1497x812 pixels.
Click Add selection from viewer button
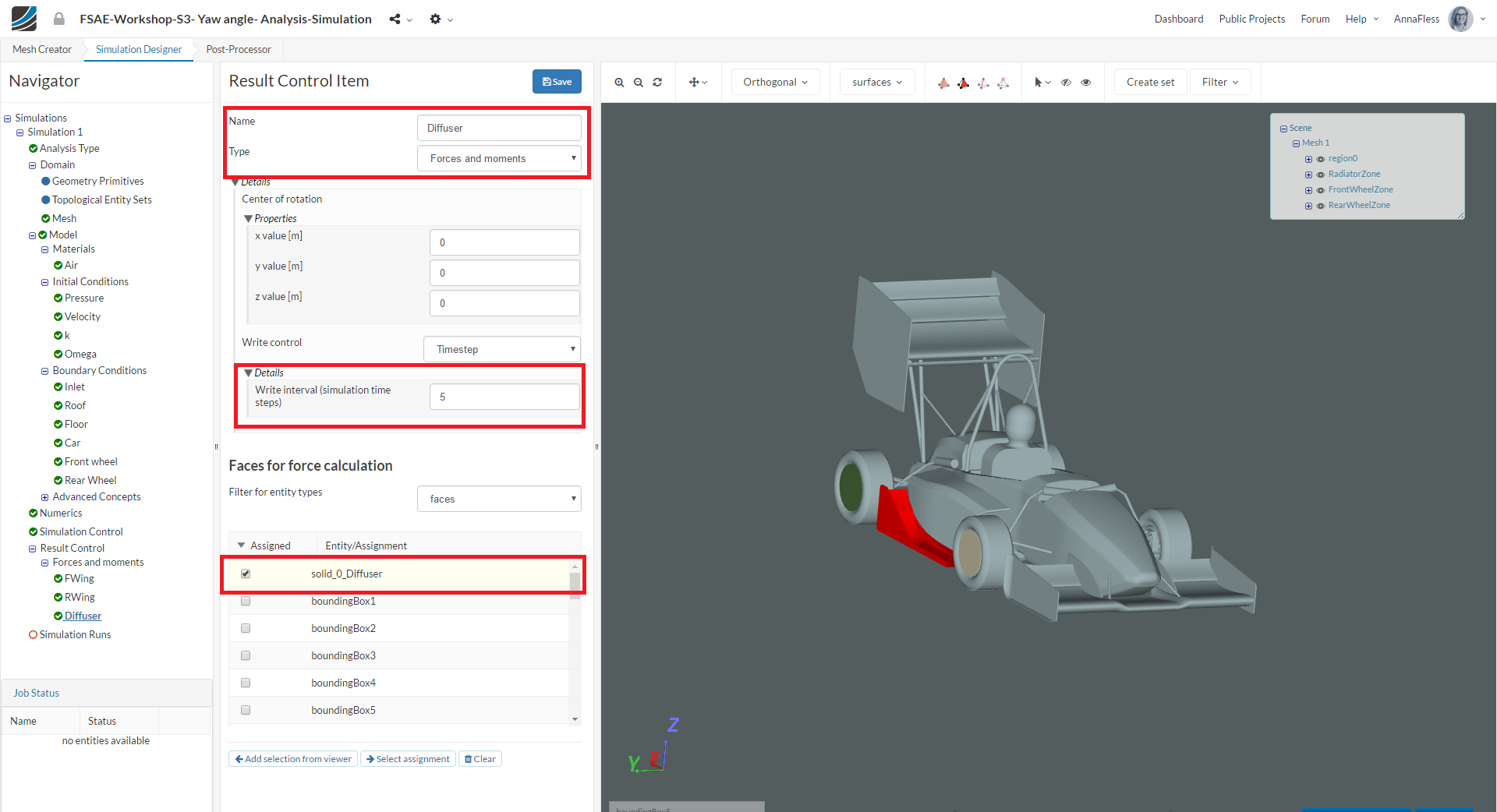coord(293,759)
